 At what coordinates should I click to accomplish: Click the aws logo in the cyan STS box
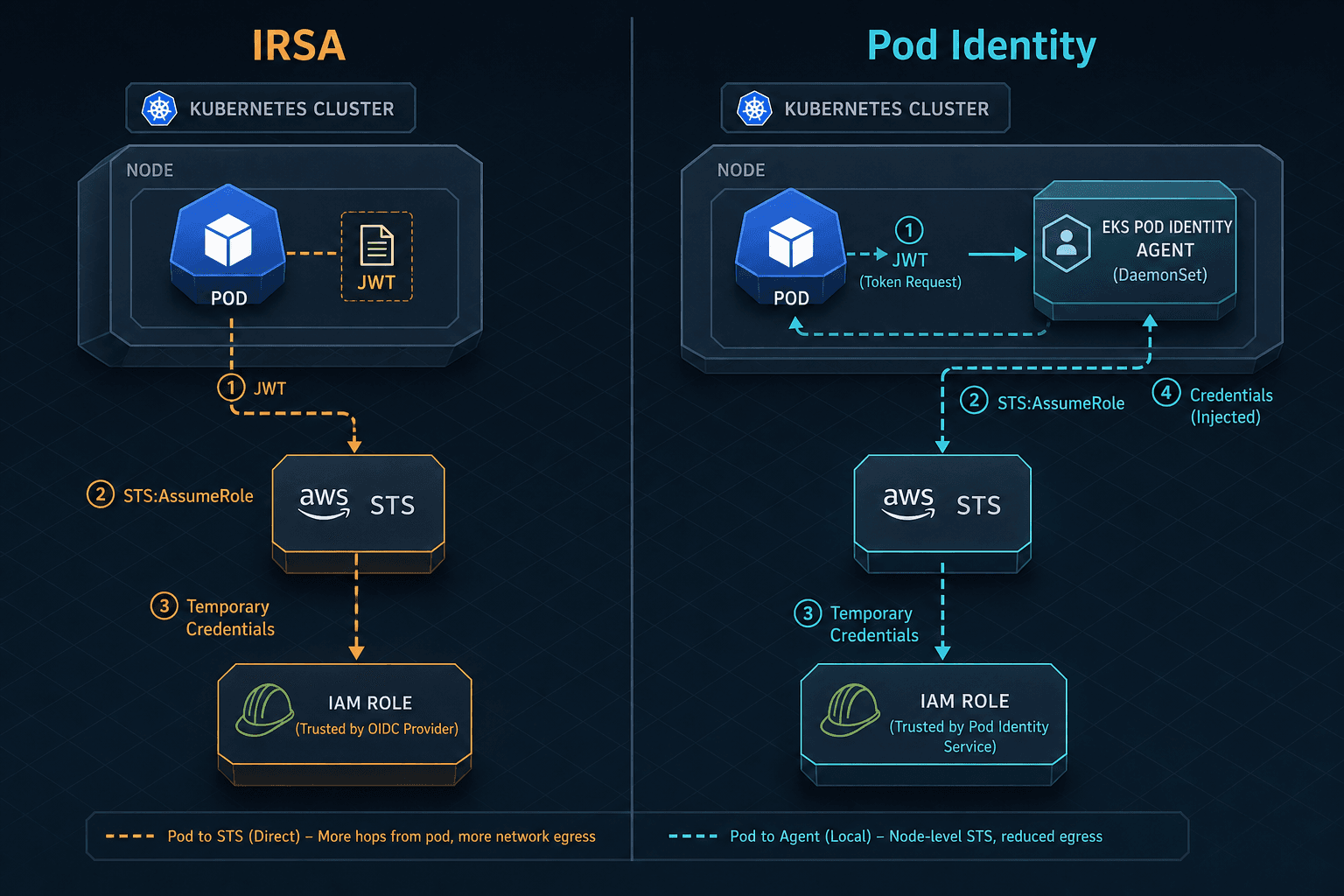click(x=908, y=503)
